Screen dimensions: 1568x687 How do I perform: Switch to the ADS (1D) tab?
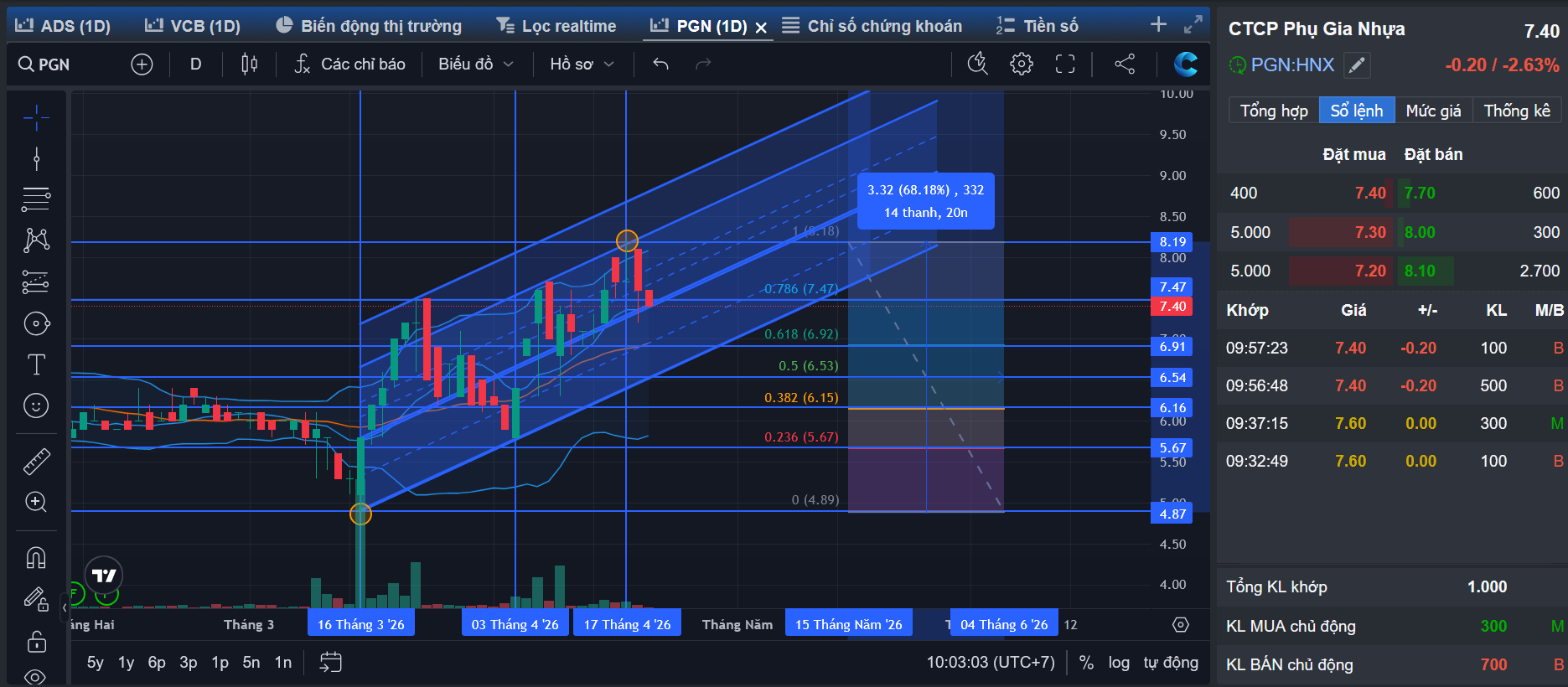(x=63, y=26)
